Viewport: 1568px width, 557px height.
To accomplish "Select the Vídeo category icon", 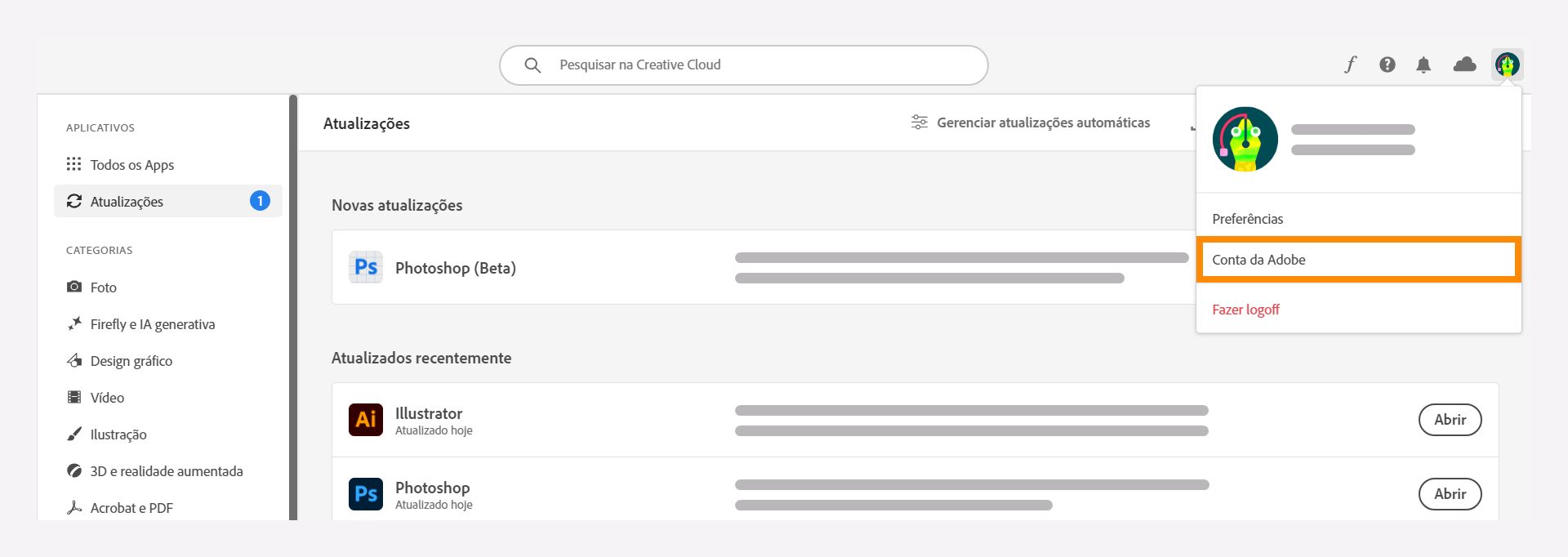I will click(x=74, y=397).
